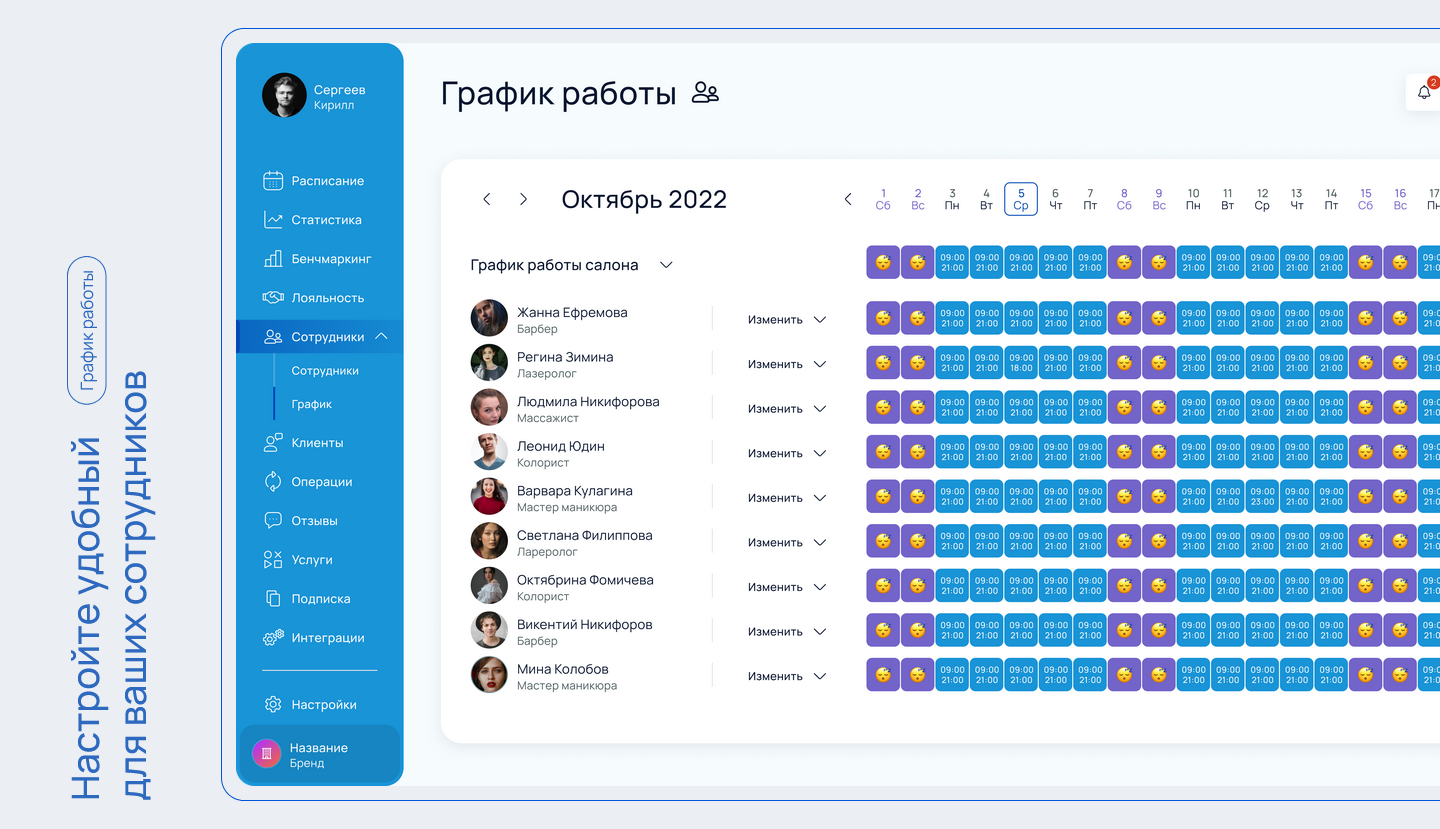Viewport: 1440px width, 829px height.
Task: Select day 5 Ср in date strip
Action: click(1021, 199)
